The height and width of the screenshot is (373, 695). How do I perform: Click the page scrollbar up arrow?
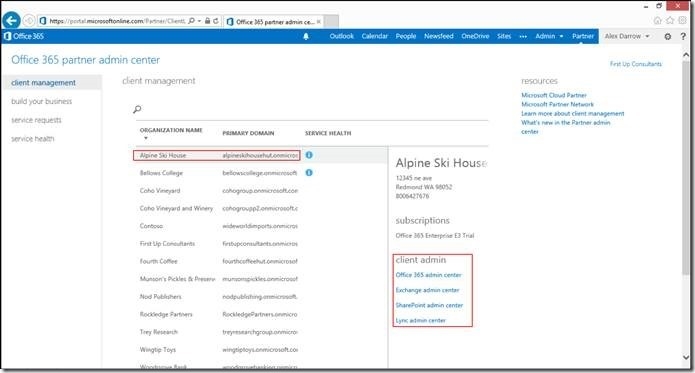[686, 55]
